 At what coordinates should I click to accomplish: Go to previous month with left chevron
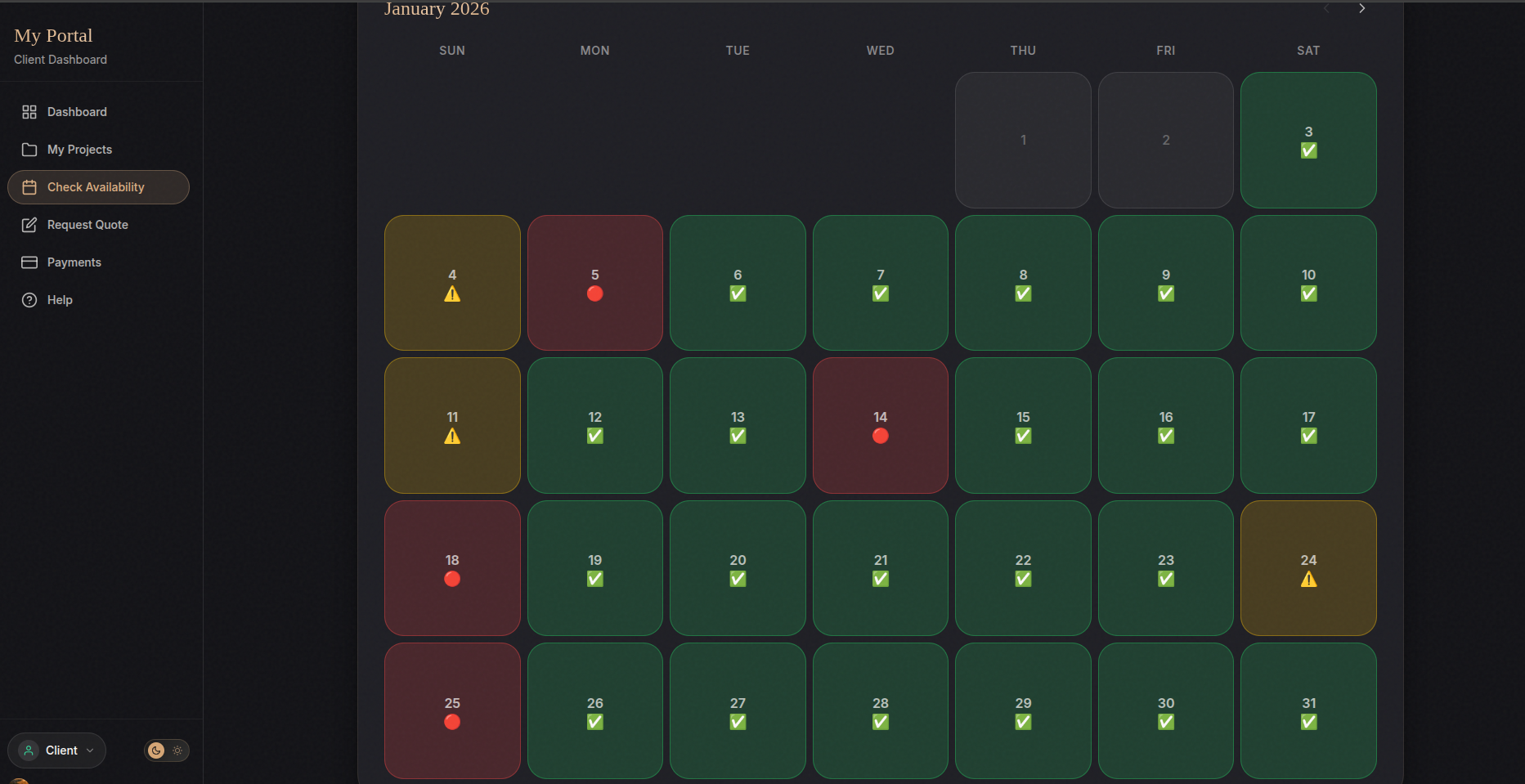(x=1326, y=8)
